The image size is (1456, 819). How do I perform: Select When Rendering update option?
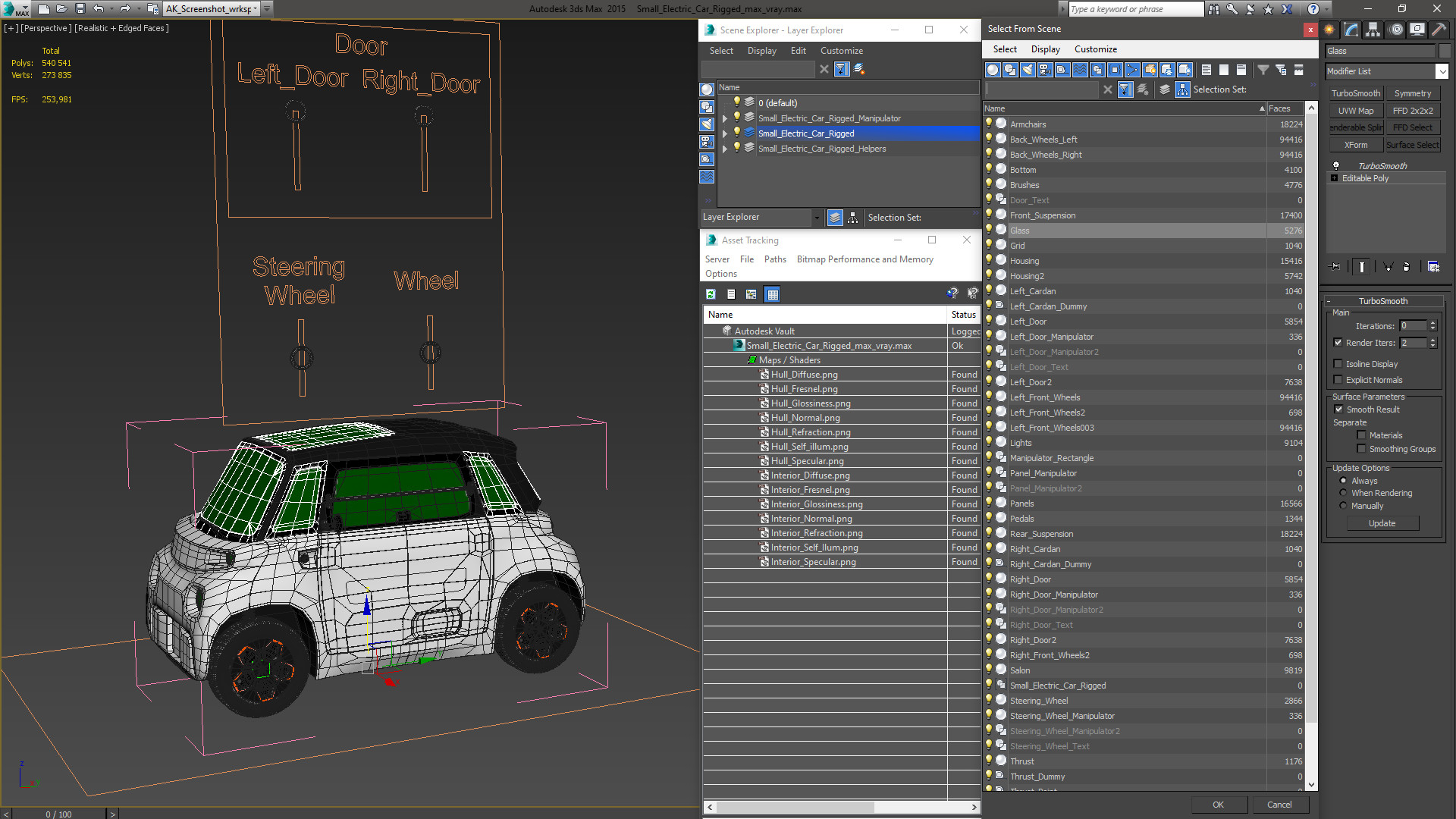(x=1344, y=493)
